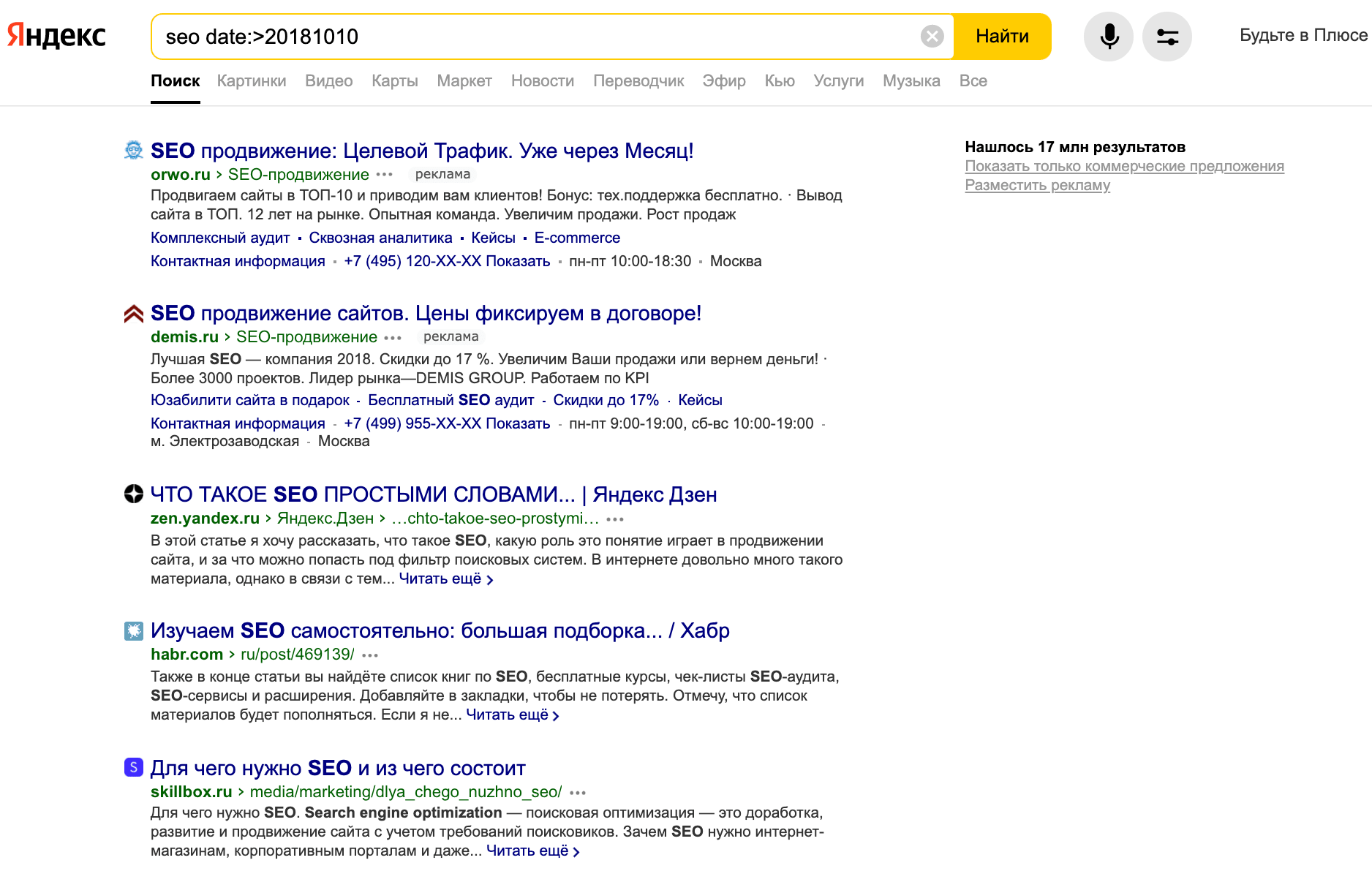Show phone number +7 (499) 955-XX-XX
1372x882 pixels.
pos(447,423)
